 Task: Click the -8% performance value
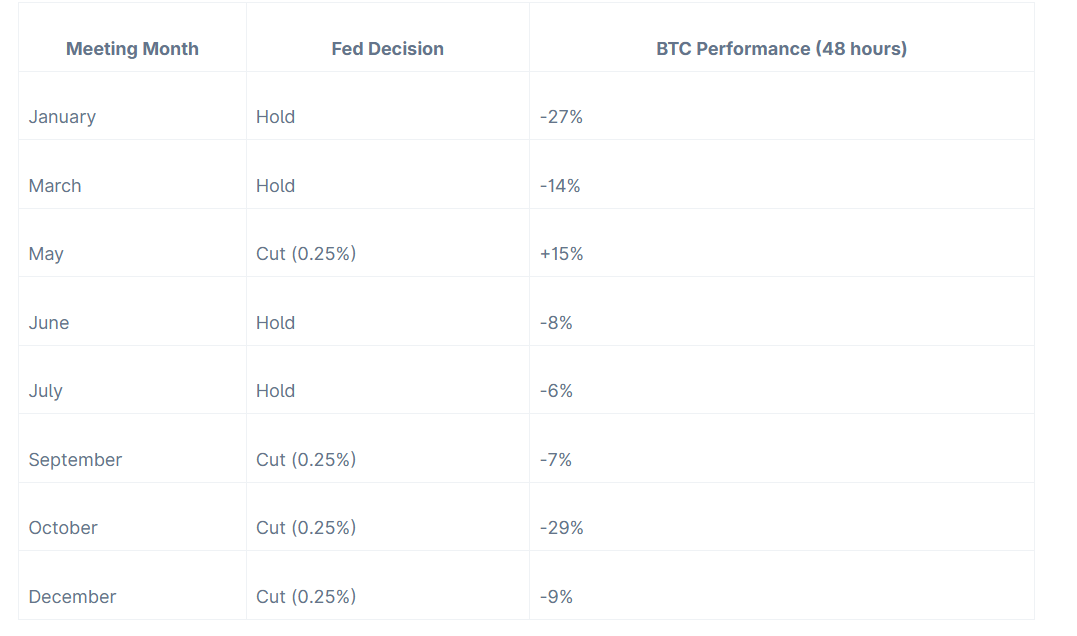coord(556,323)
